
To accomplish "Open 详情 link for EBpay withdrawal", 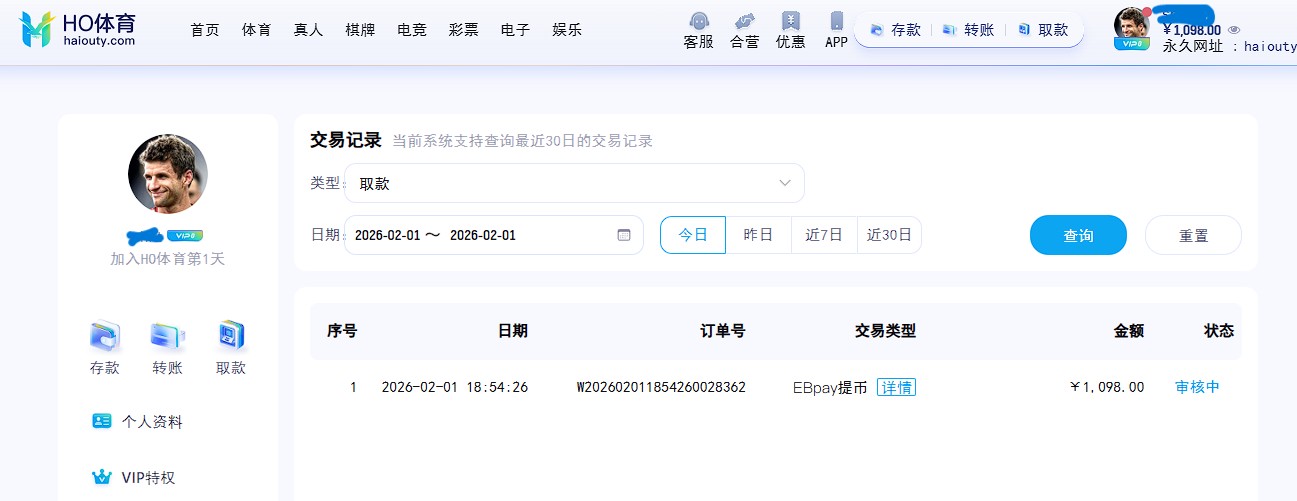I will pyautogui.click(x=896, y=387).
